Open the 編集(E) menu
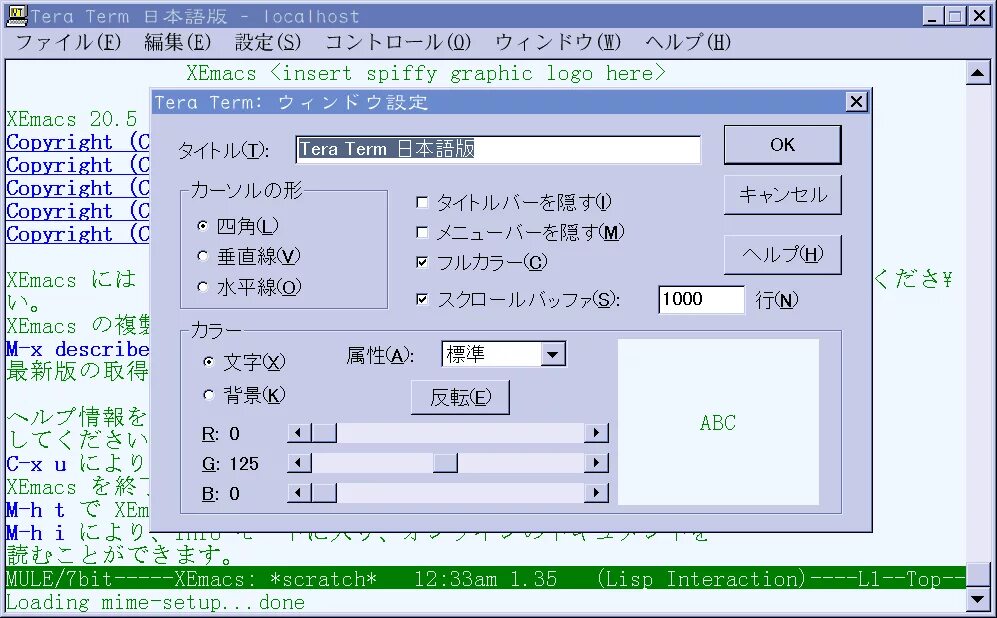This screenshot has height=618, width=997. tap(177, 43)
